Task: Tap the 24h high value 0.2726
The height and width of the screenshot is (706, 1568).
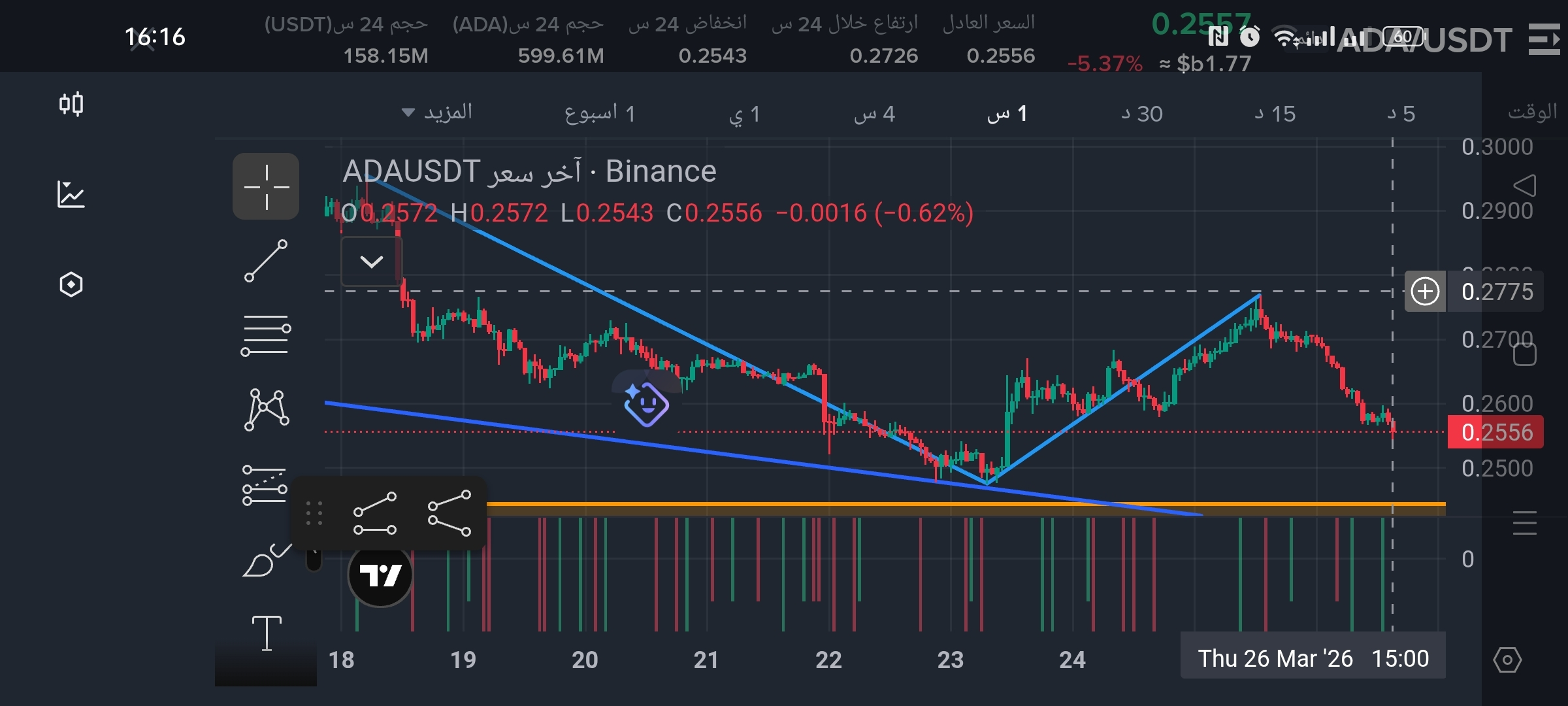Action: (x=883, y=56)
